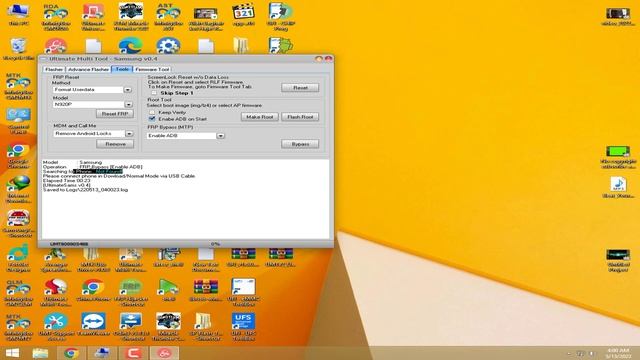Open the Ultimate Multi Tool taskbar icon
Screen dimensions: 640x360
[x=164, y=353]
